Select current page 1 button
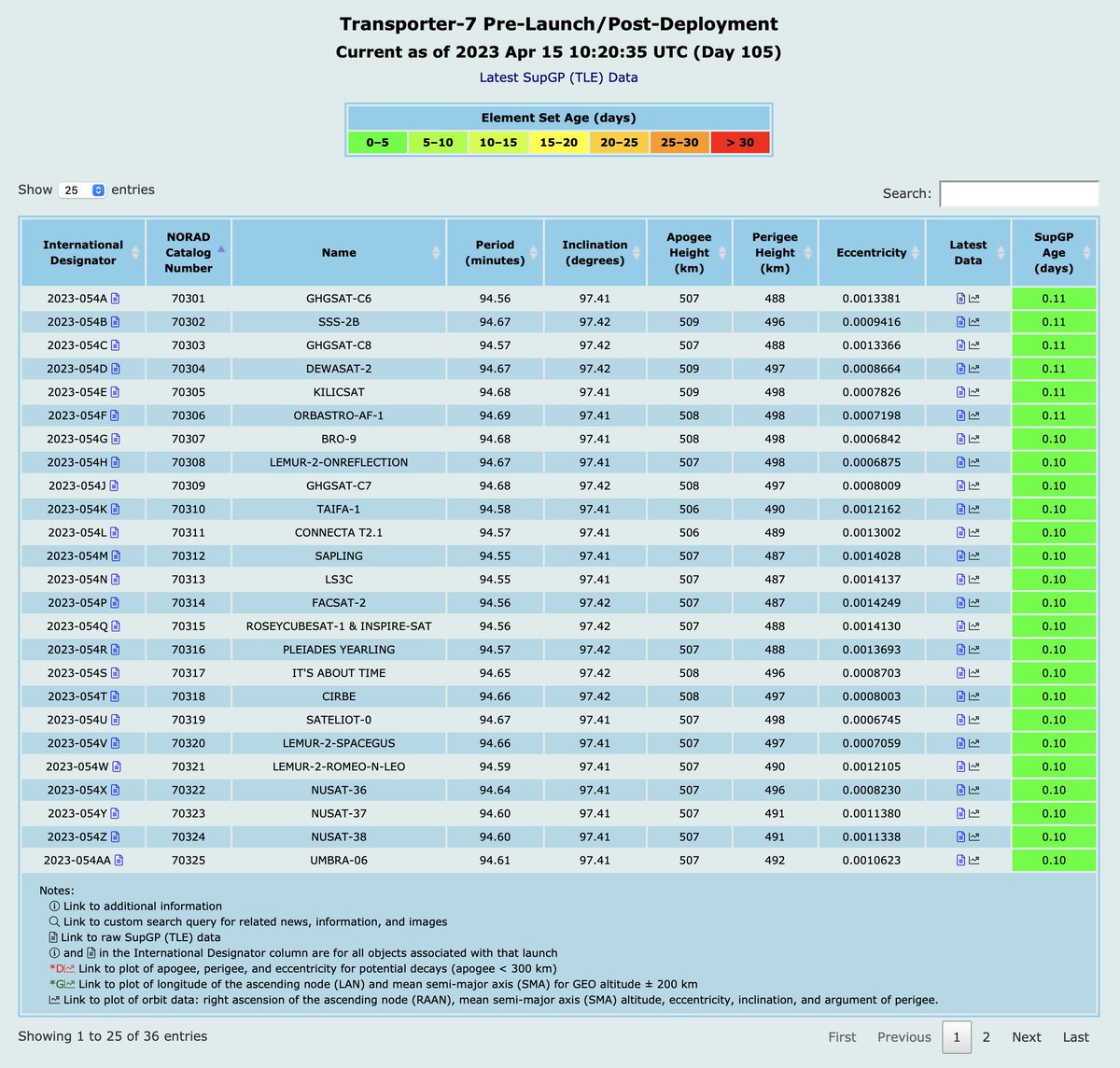Viewport: 1120px width, 1068px height. 957,1037
